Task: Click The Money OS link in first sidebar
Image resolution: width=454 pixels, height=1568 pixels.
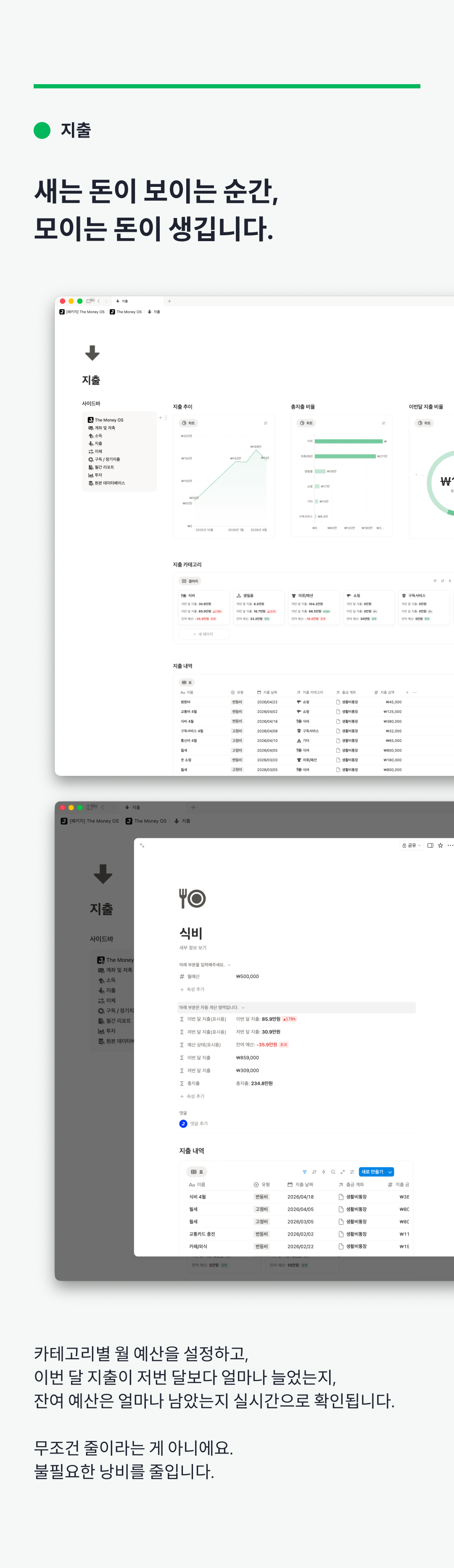Action: point(106,420)
